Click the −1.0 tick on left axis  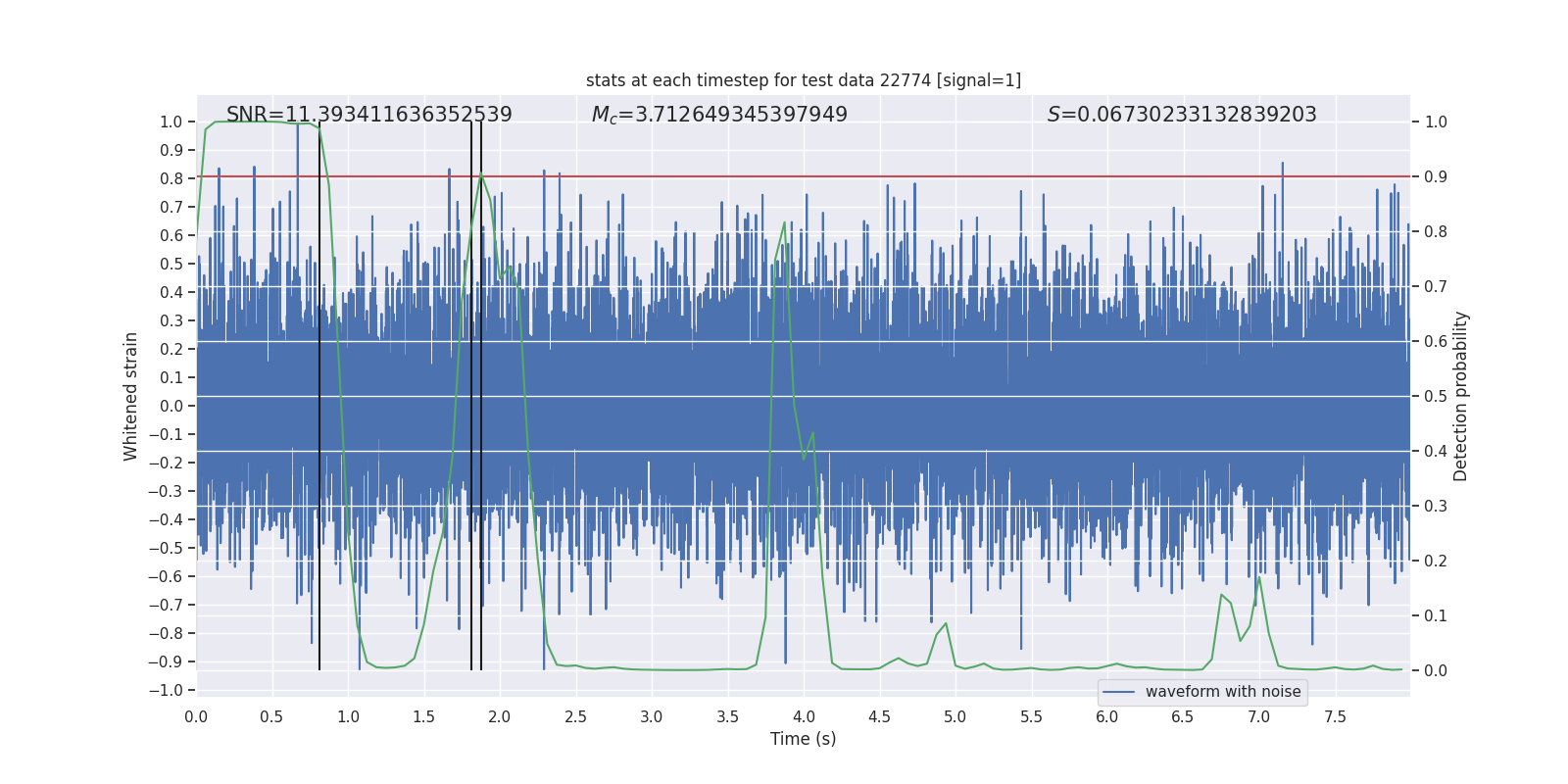coord(167,690)
